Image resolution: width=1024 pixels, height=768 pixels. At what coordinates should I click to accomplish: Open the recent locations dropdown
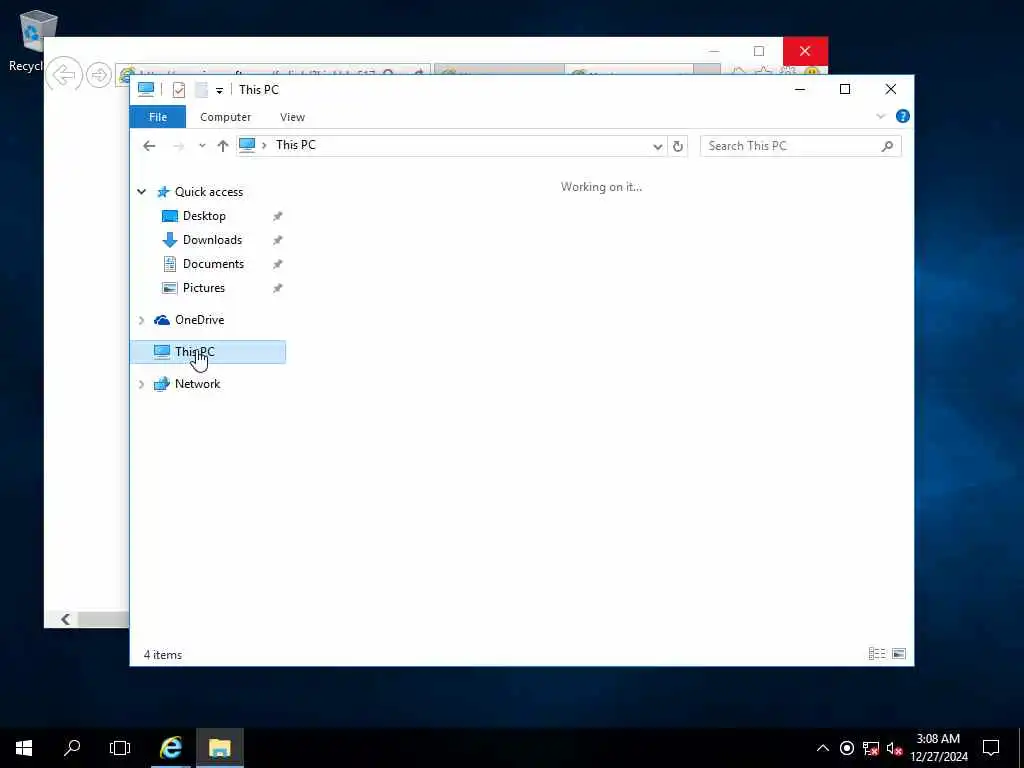tap(202, 146)
